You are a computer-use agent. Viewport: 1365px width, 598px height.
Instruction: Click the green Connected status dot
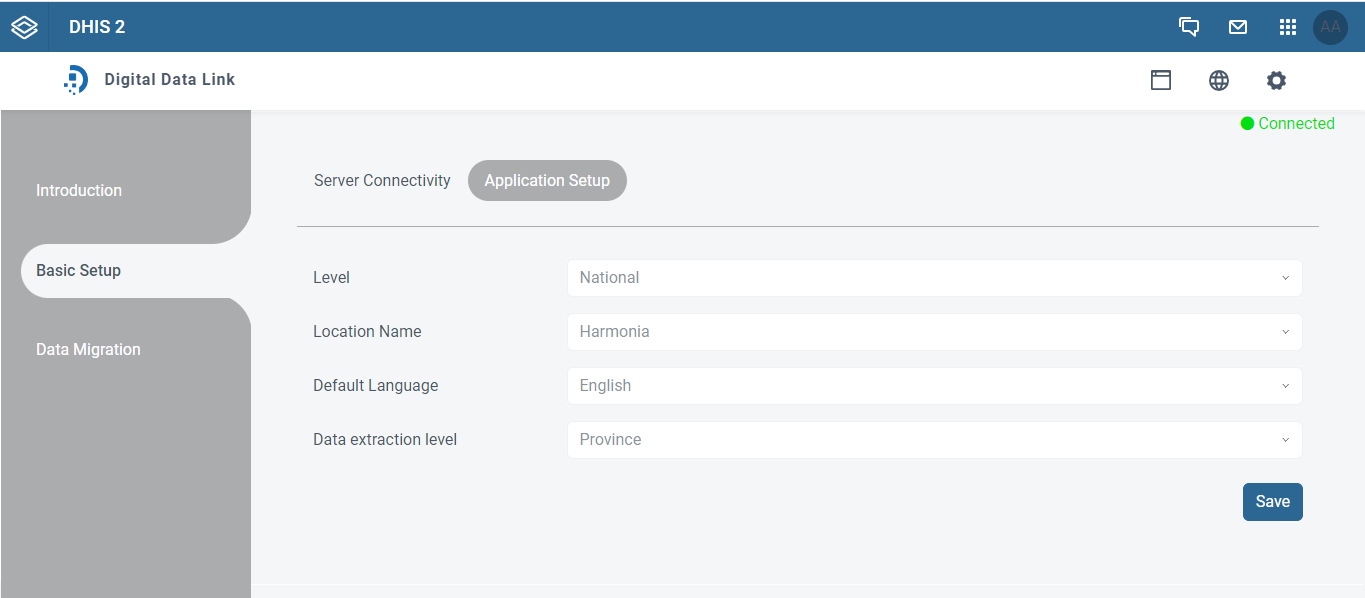coord(1247,124)
